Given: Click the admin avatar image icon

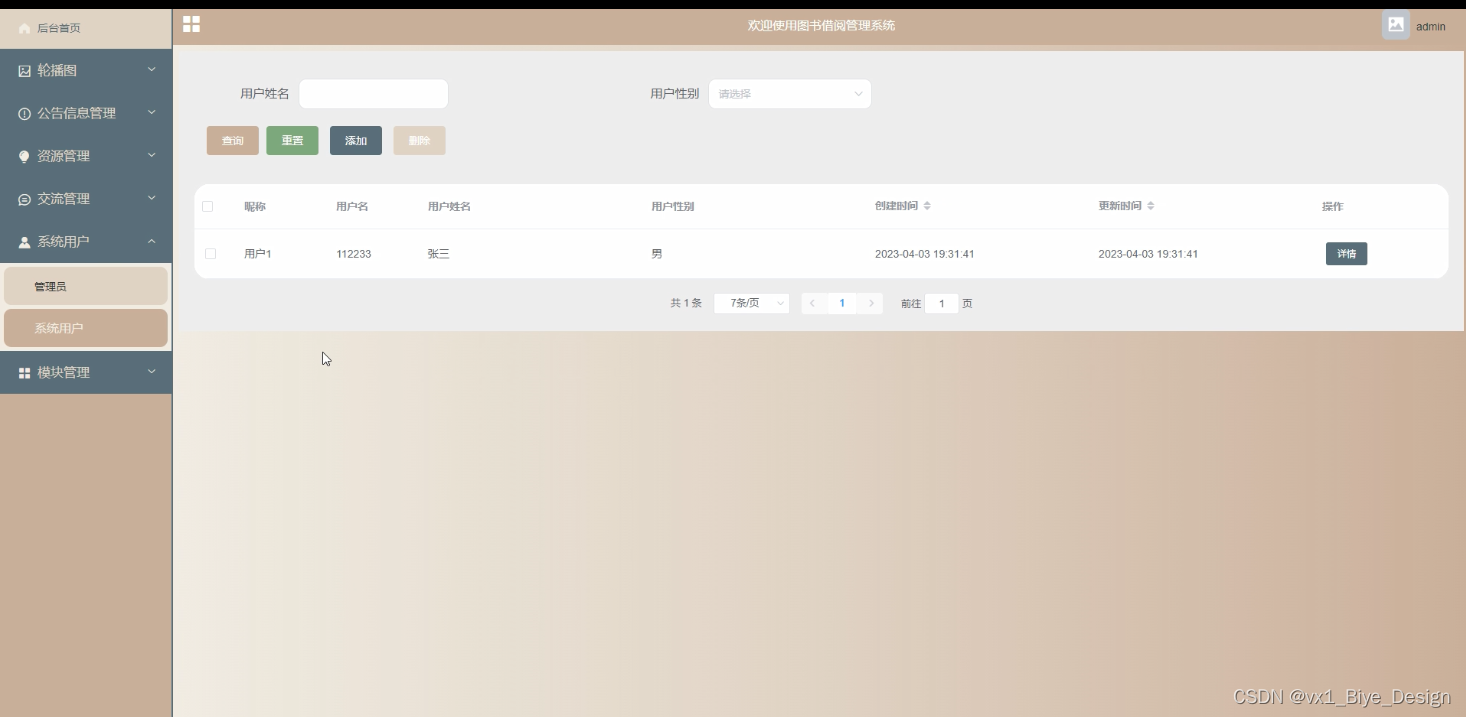Looking at the screenshot, I should 1396,25.
